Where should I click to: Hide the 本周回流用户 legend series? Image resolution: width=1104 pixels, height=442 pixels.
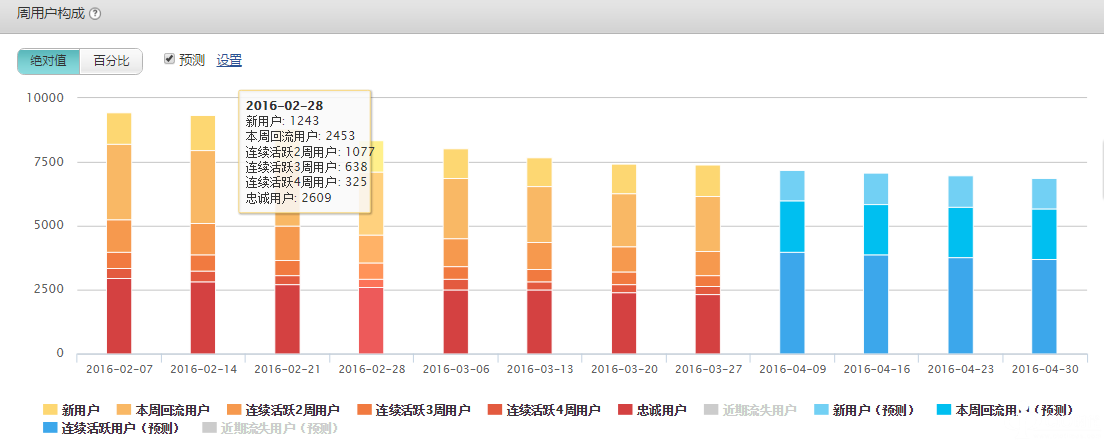pos(124,410)
